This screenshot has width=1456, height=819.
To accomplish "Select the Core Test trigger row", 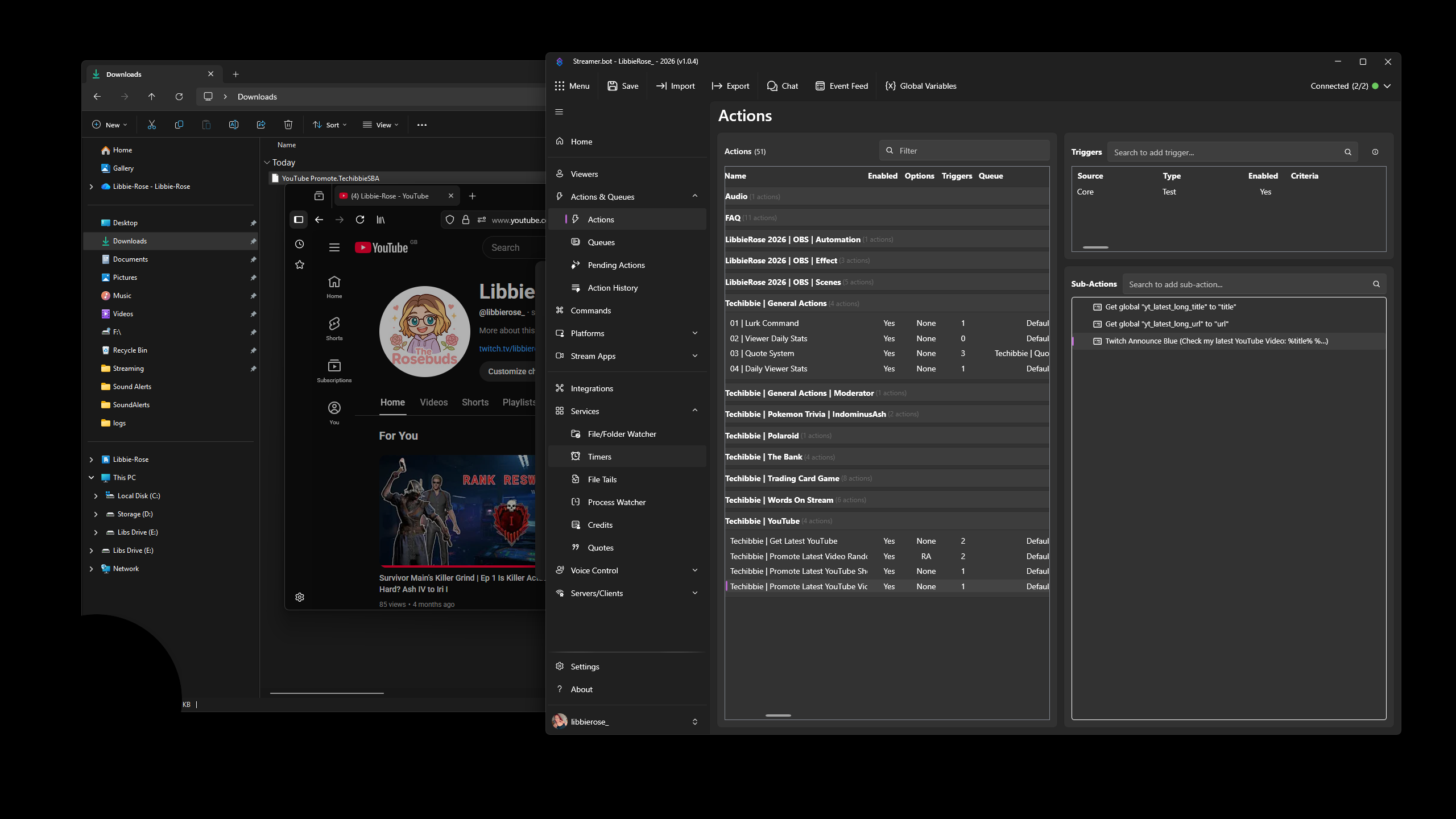I will [1229, 192].
